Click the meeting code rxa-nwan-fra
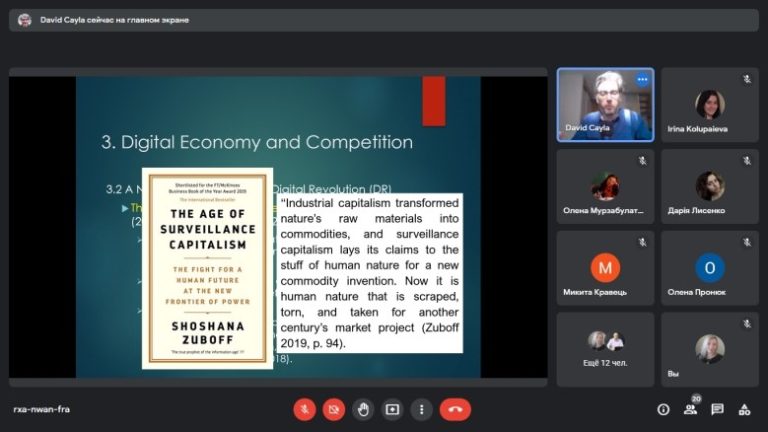The image size is (768, 432). [x=42, y=409]
